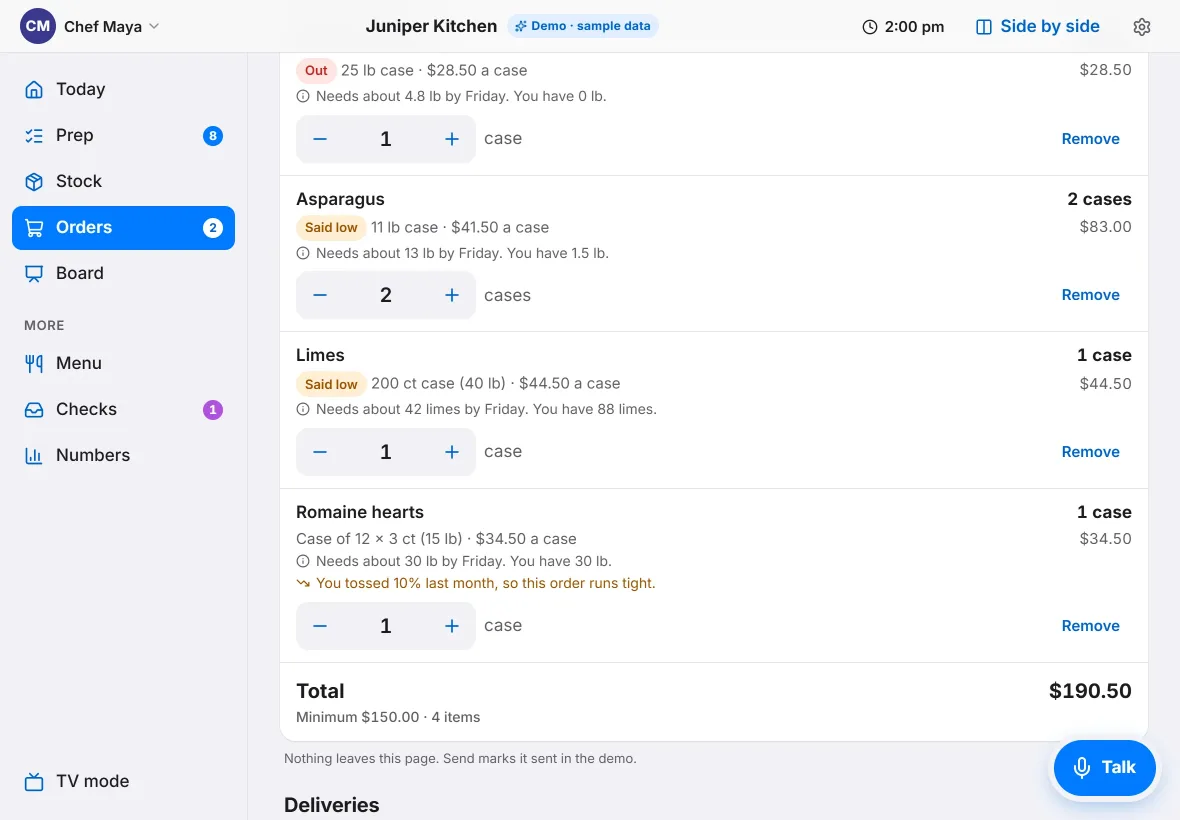Click the info icon on Asparagus needs

tap(303, 254)
